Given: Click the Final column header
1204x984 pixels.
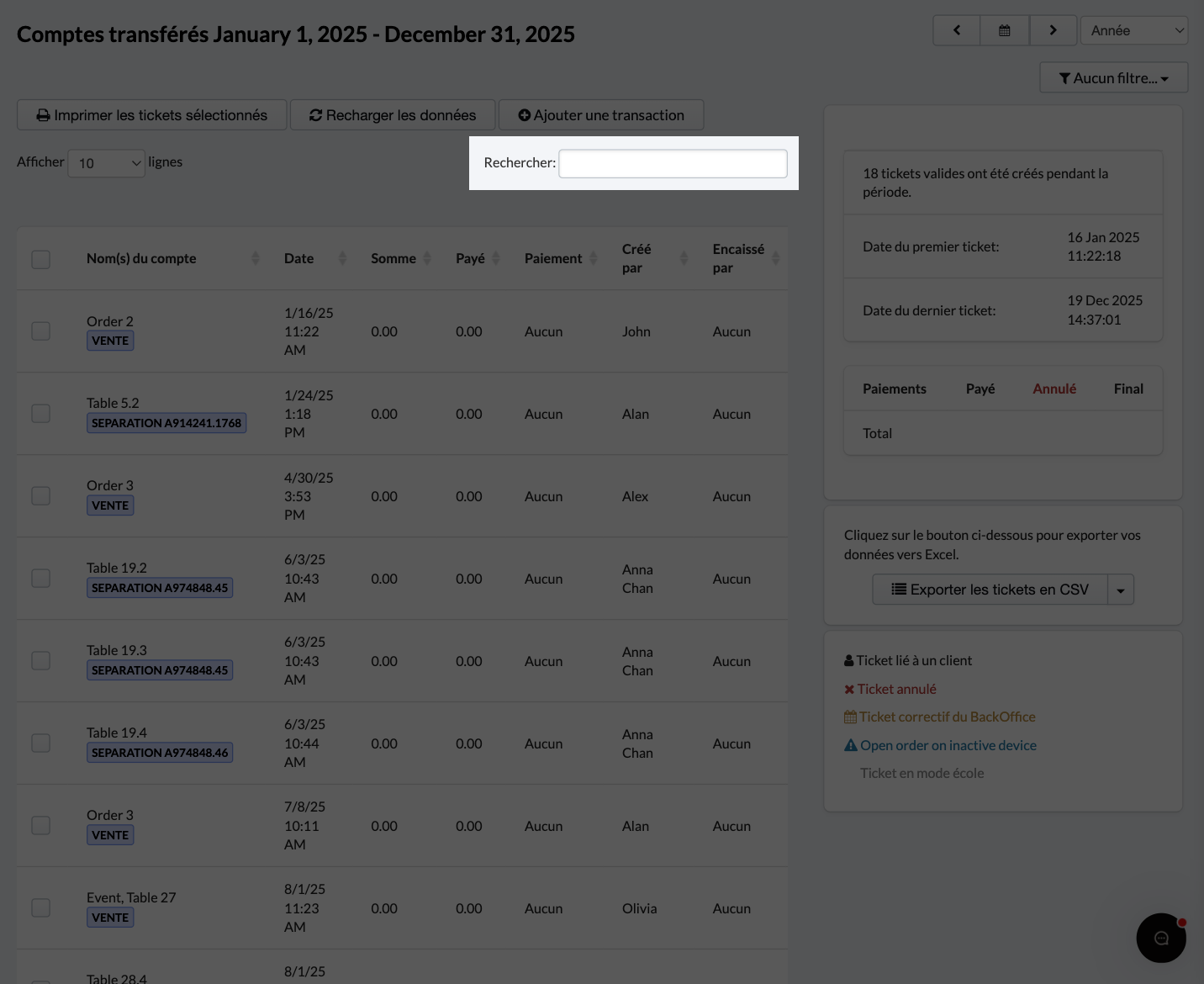Looking at the screenshot, I should [x=1128, y=389].
